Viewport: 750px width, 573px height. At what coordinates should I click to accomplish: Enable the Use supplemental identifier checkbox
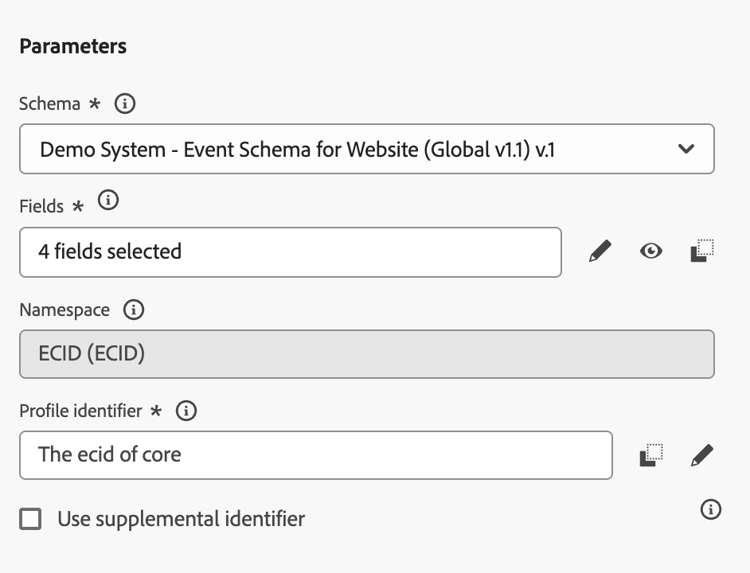point(31,519)
